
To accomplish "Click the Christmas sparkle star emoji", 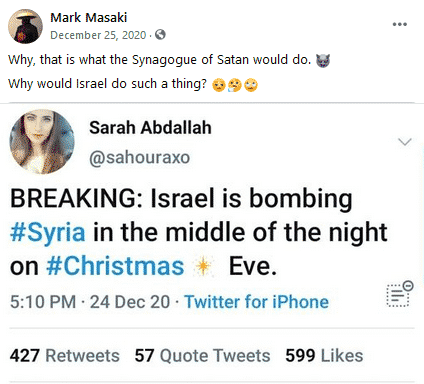I will (x=203, y=266).
